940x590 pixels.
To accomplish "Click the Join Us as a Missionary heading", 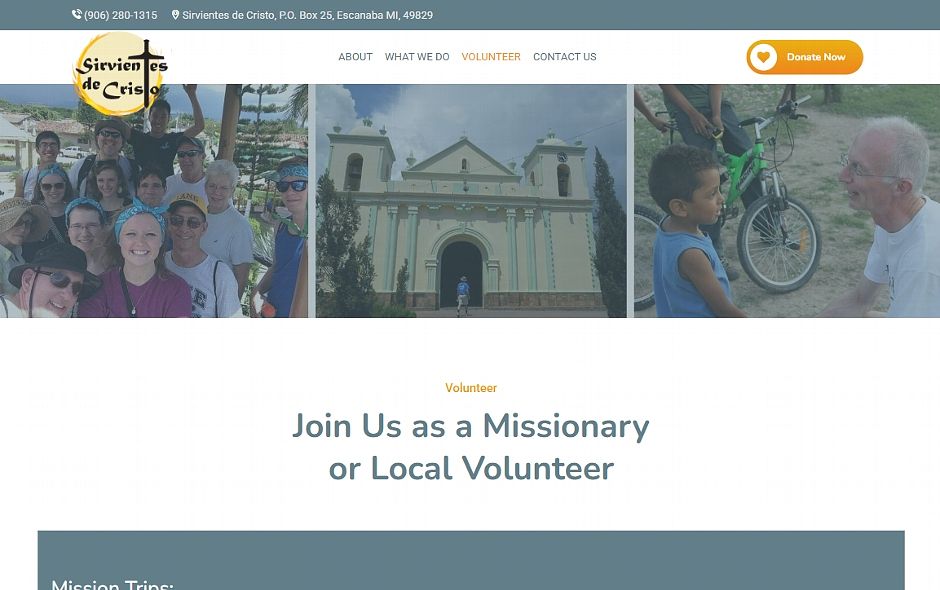I will click(471, 426).
